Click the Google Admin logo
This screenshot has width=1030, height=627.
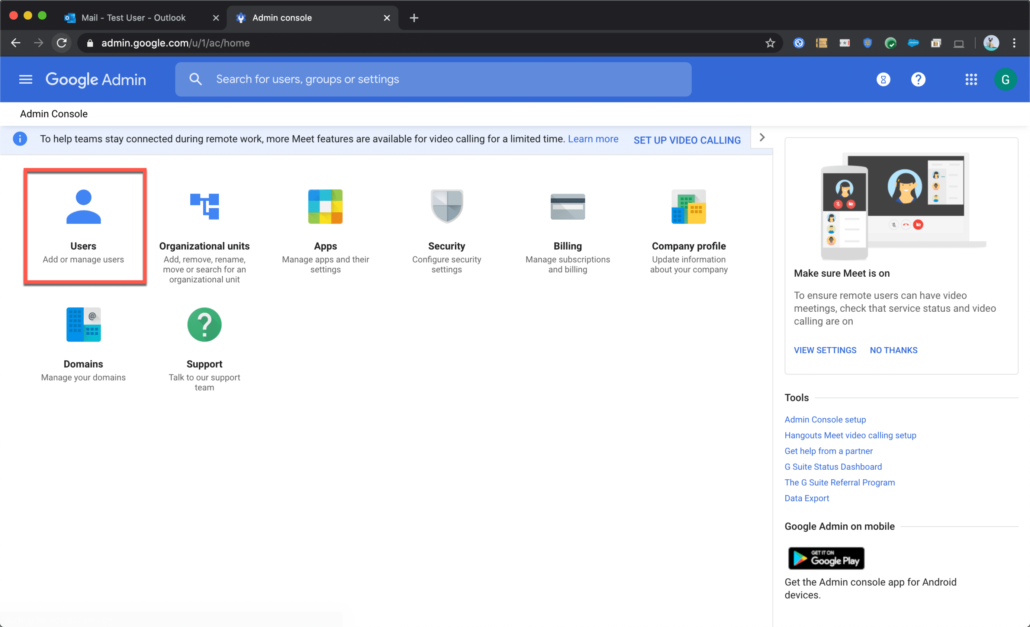[x=96, y=79]
